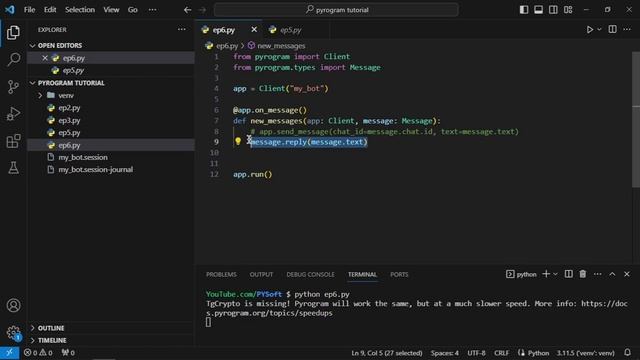
Task: Show errors and warnings count in status bar
Action: pos(38,353)
